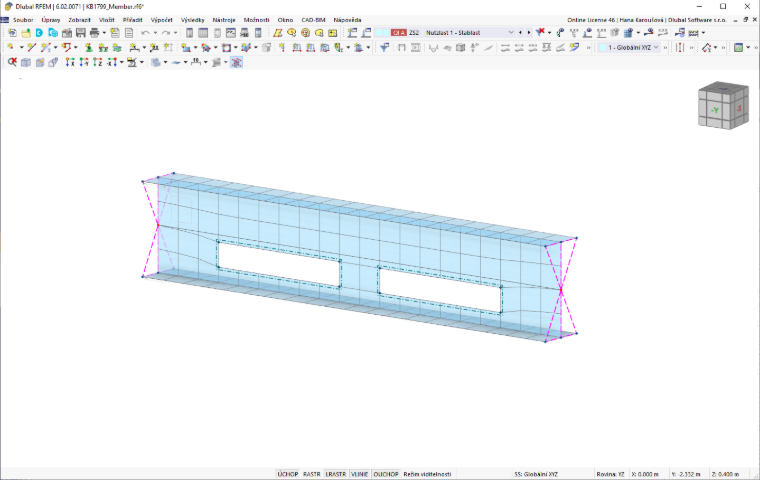Click the highlighted wireframe mesh icon
The image size is (760, 480).
pyautogui.click(x=236, y=62)
